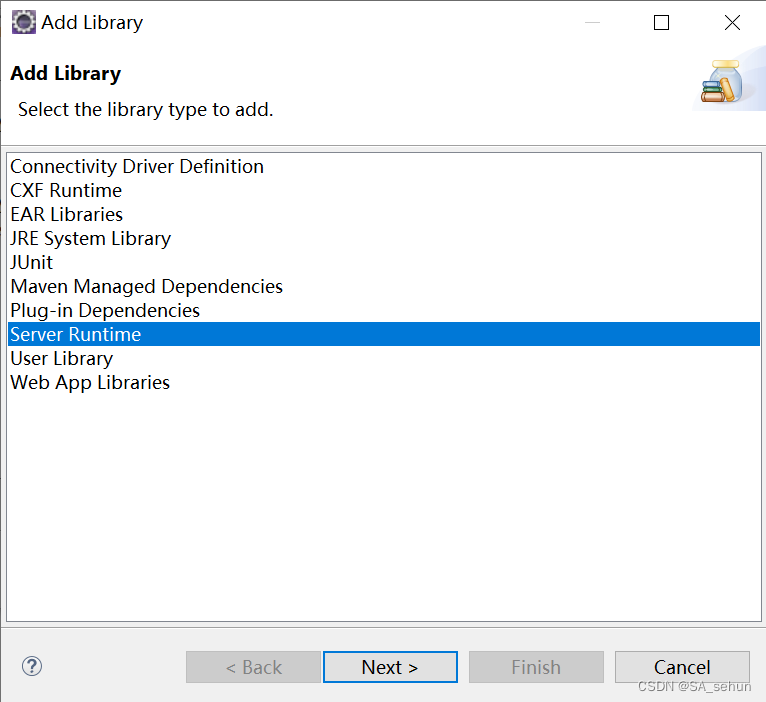This screenshot has height=702, width=766.
Task: Close the Add Library dialog window
Action: (732, 23)
